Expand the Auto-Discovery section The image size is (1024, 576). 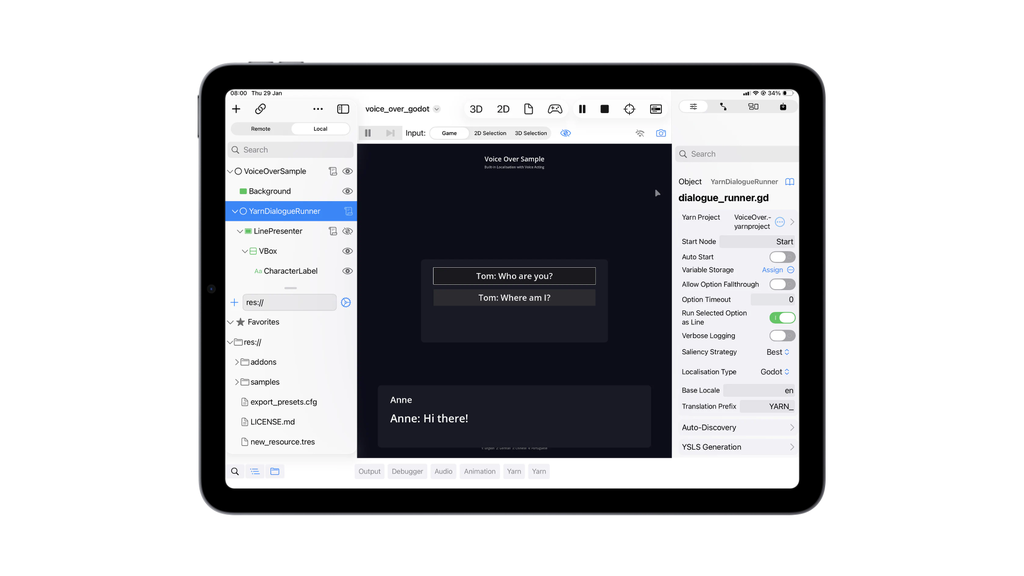(738, 427)
